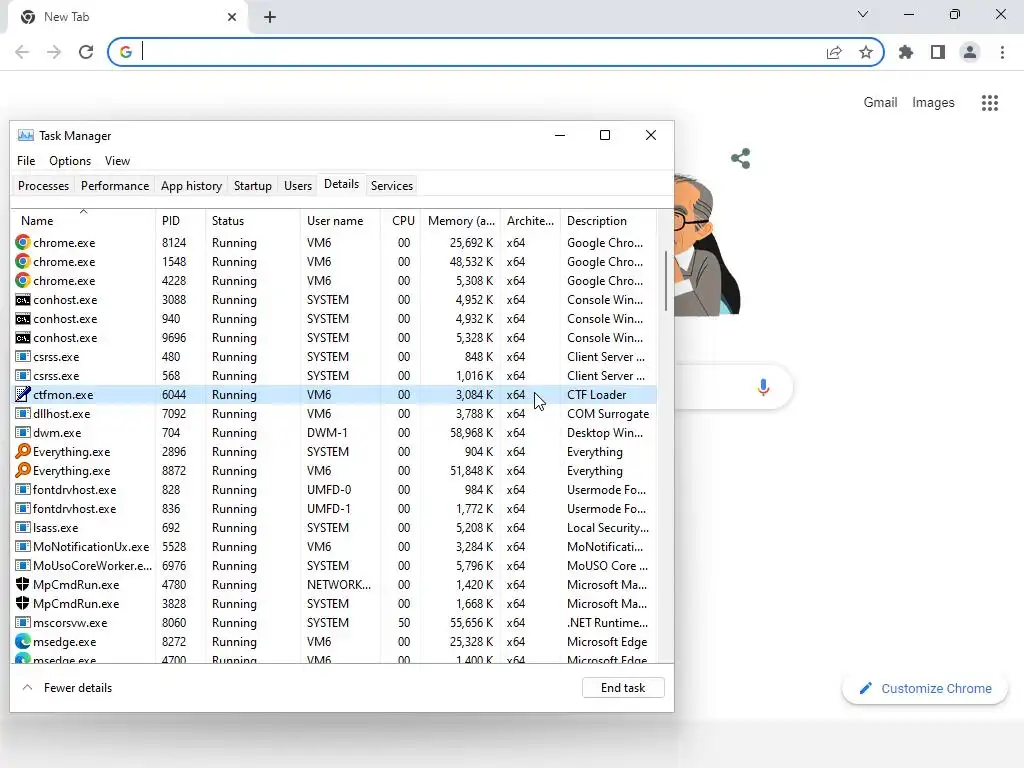This screenshot has height=768, width=1024.
Task: Reload the page in Chrome
Action: [86, 52]
